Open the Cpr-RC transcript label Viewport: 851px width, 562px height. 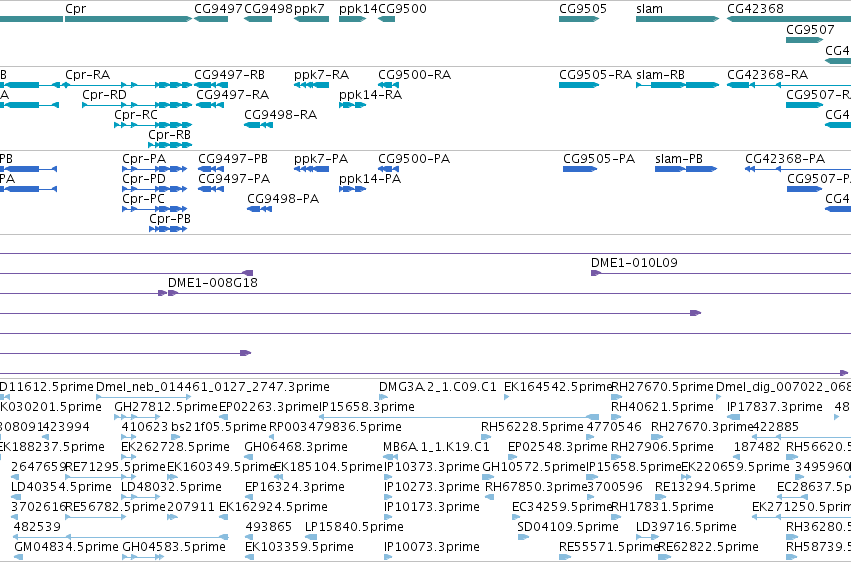point(136,114)
